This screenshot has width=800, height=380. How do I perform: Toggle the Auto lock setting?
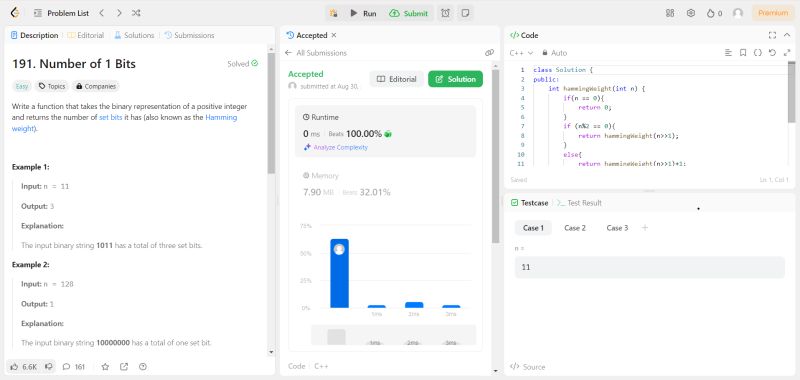(x=555, y=53)
